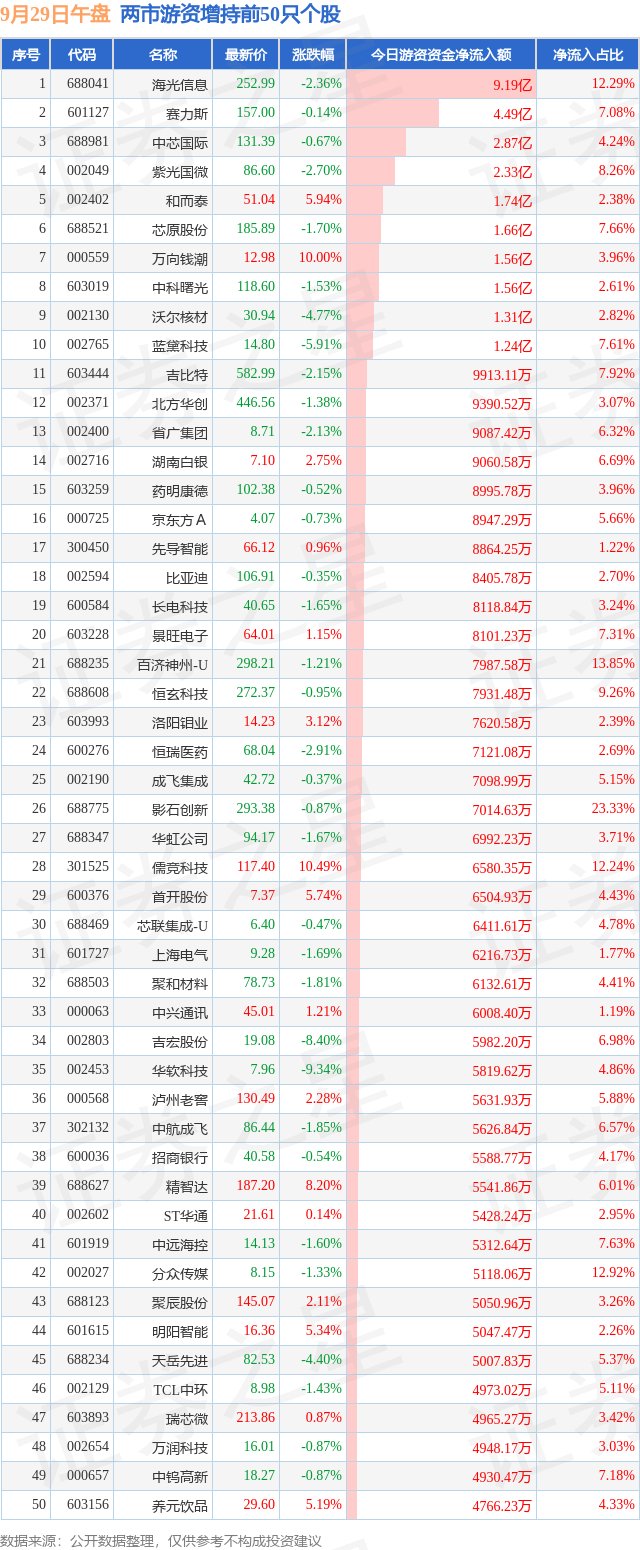Click inflow value 4948.17万
Screen dimensions: 640x1550
(502, 1448)
